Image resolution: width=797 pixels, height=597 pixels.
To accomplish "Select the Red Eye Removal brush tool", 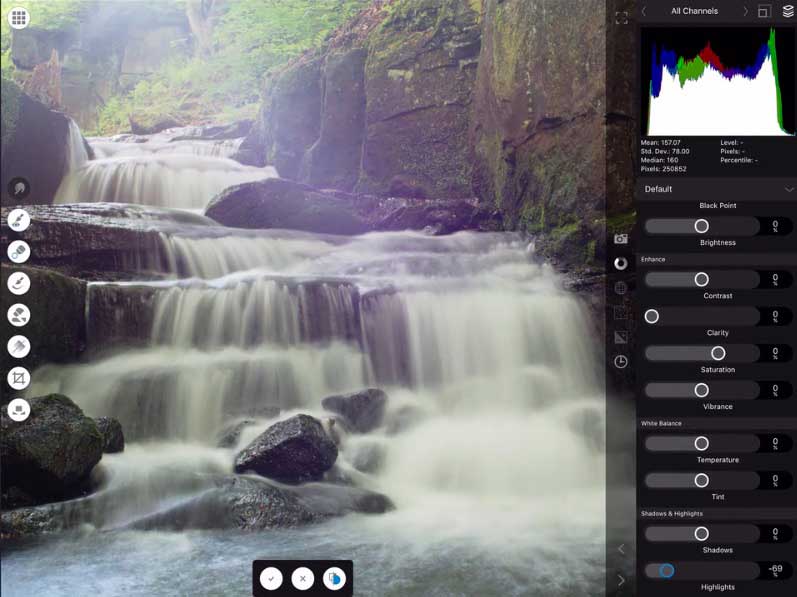I will pos(19,220).
